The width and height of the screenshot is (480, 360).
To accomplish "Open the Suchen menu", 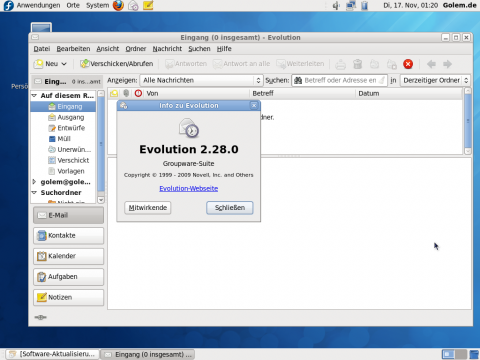I will pos(199,49).
